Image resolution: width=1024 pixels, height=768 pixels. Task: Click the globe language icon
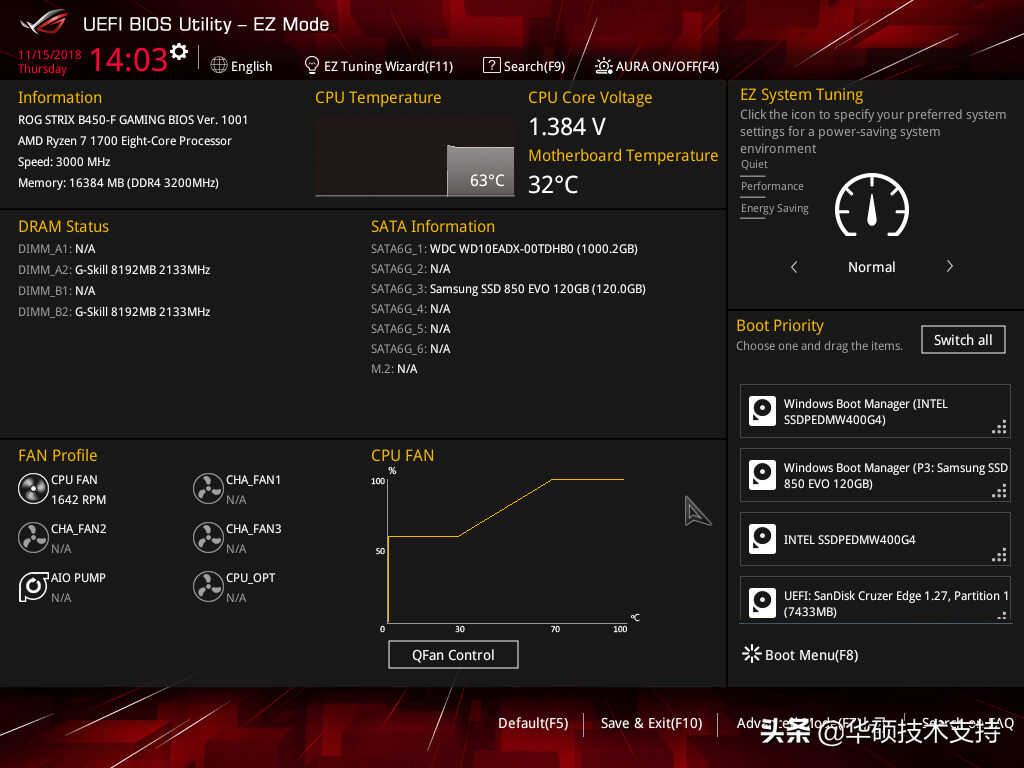pos(219,65)
